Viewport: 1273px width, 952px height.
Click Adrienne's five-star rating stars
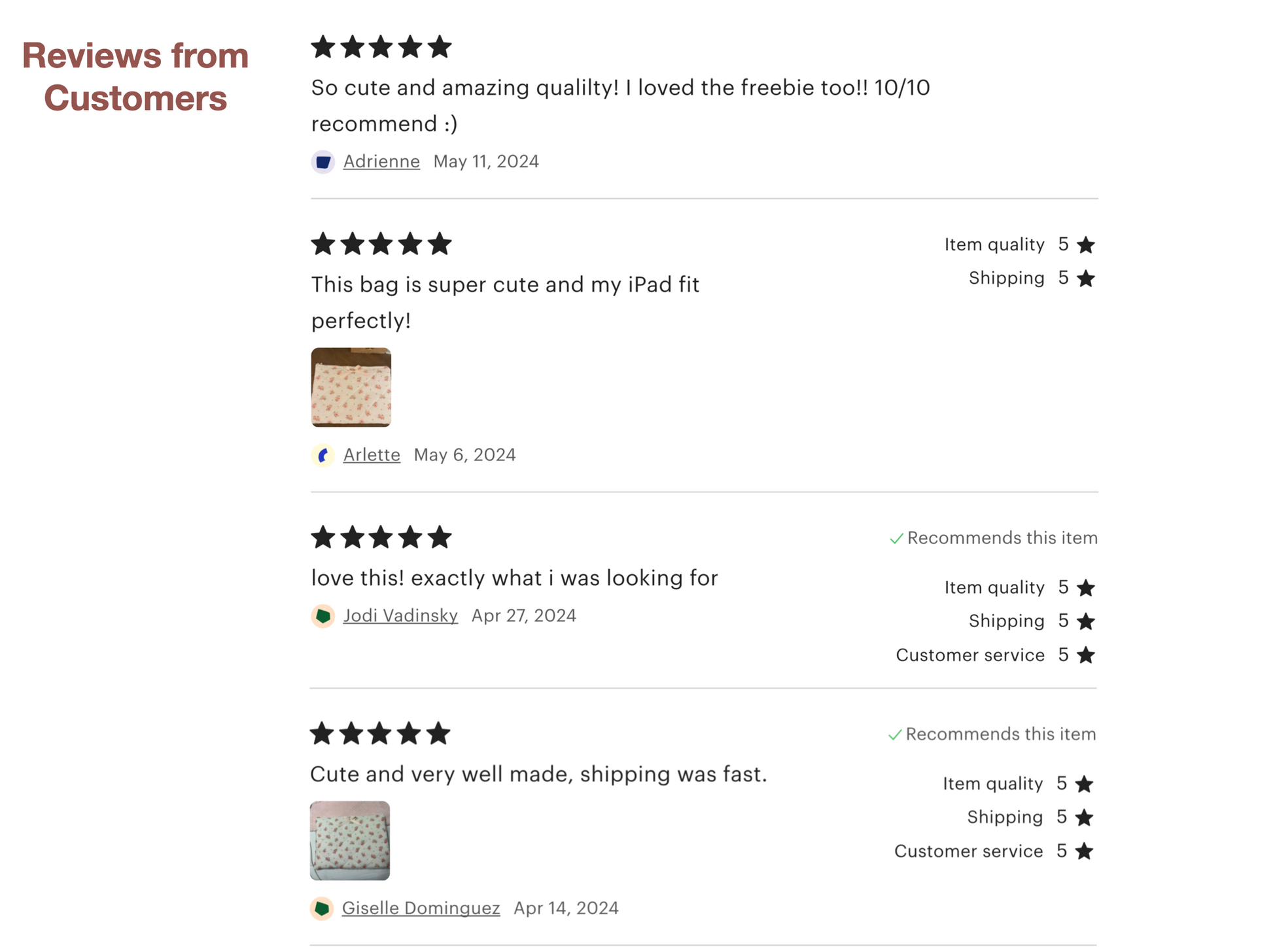(x=381, y=47)
